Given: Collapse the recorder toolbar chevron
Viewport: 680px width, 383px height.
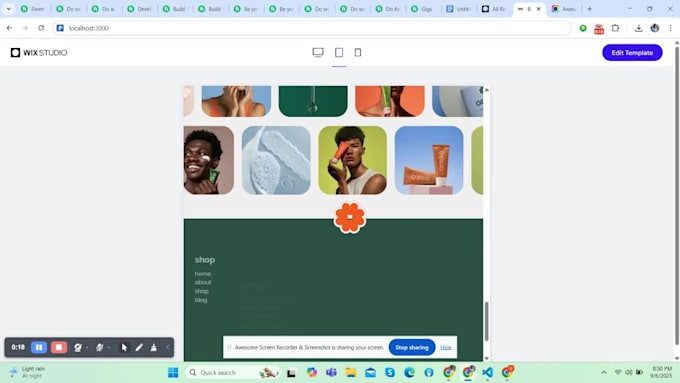Looking at the screenshot, I should [x=167, y=347].
